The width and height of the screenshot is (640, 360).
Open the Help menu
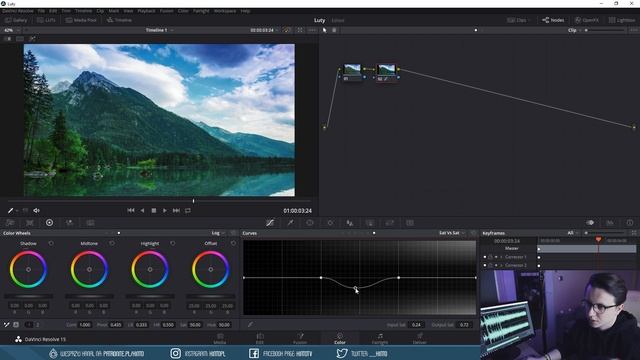click(x=245, y=11)
